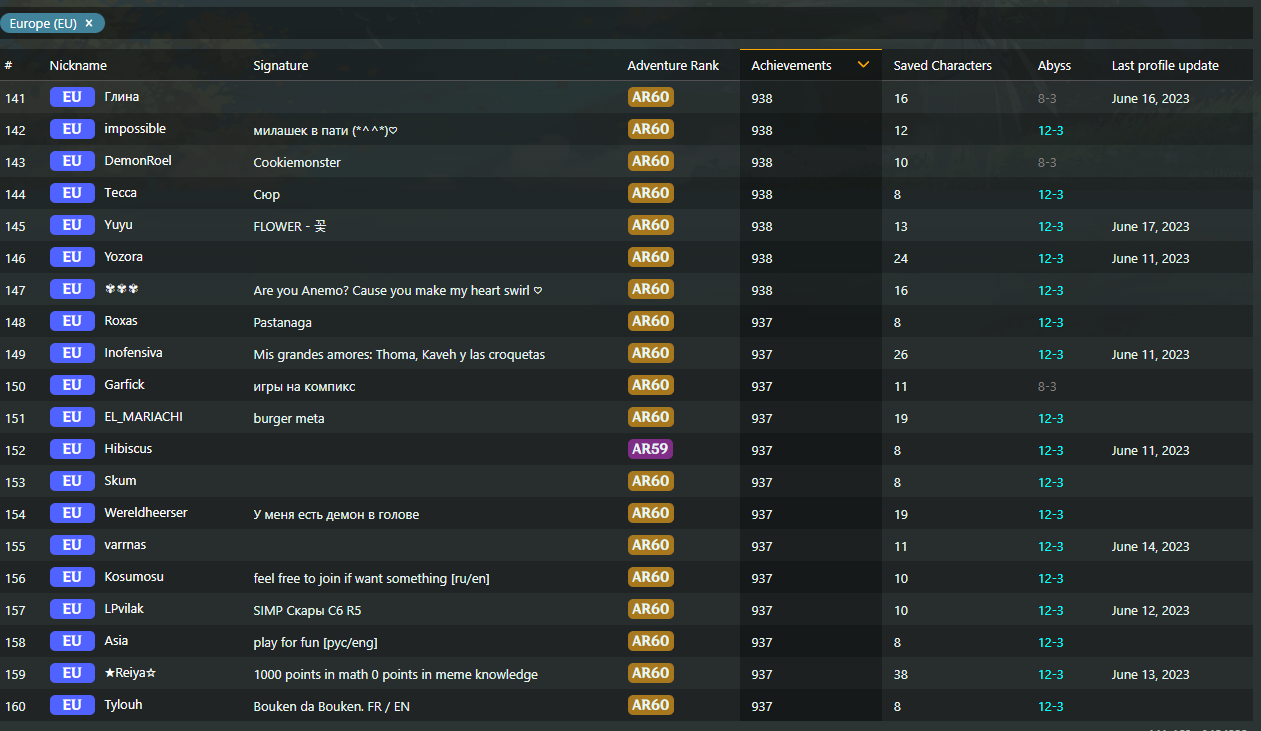Click the AR60 badge in ★Reiya☆ row
Viewport: 1261px width, 731px height.
point(650,673)
